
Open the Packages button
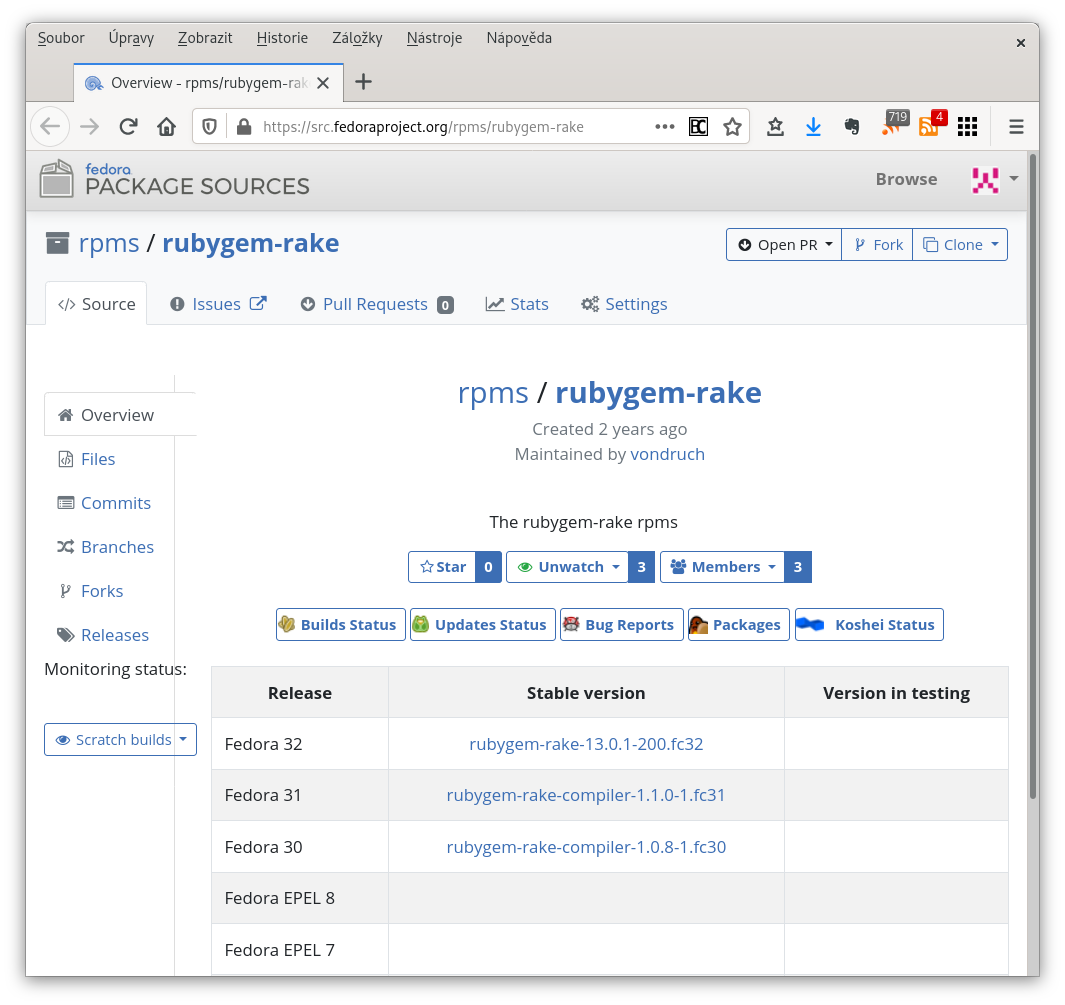pos(739,625)
